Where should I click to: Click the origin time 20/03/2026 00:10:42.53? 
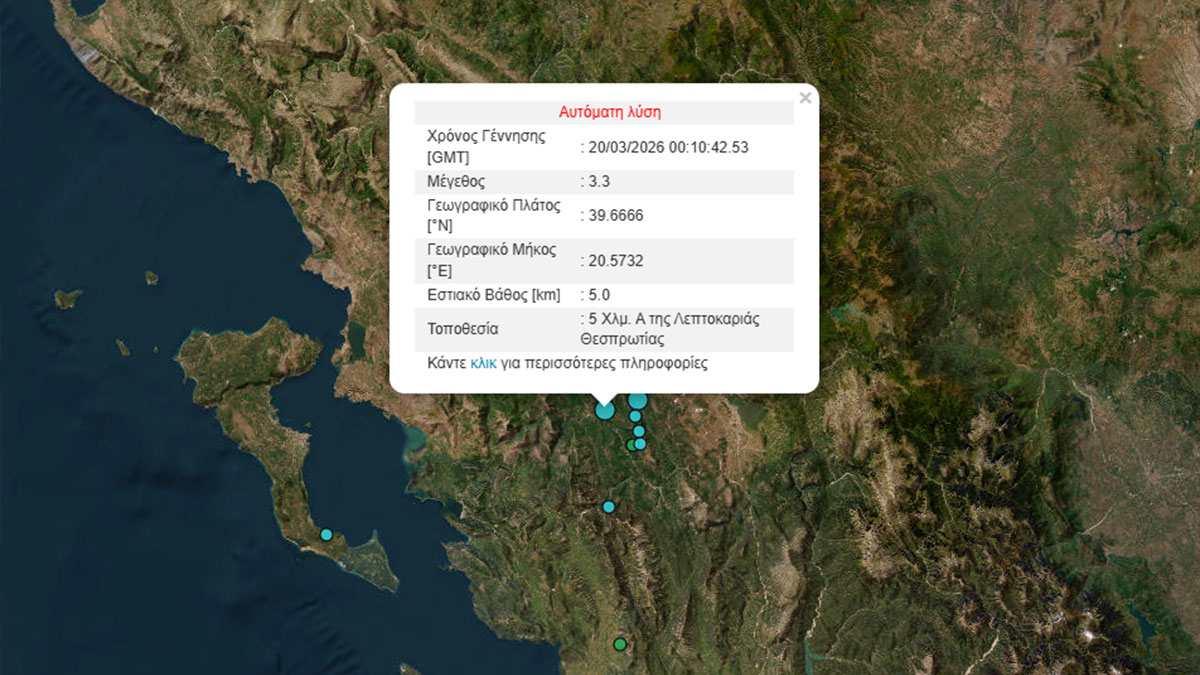coord(668,147)
